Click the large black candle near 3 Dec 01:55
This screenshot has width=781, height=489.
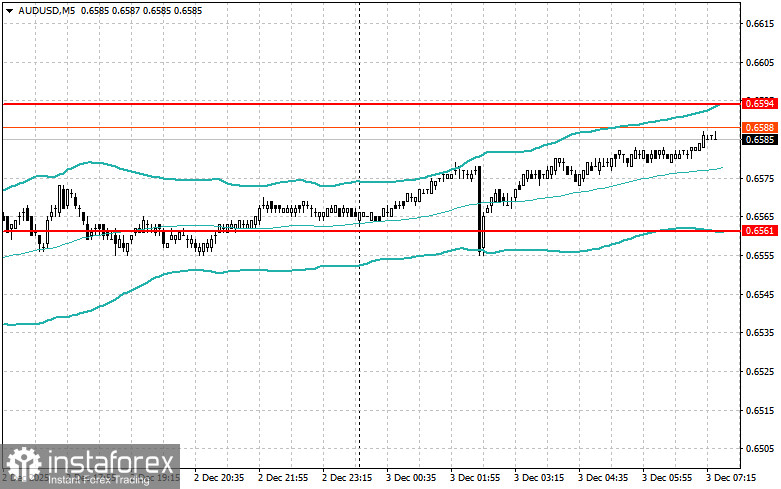479,209
